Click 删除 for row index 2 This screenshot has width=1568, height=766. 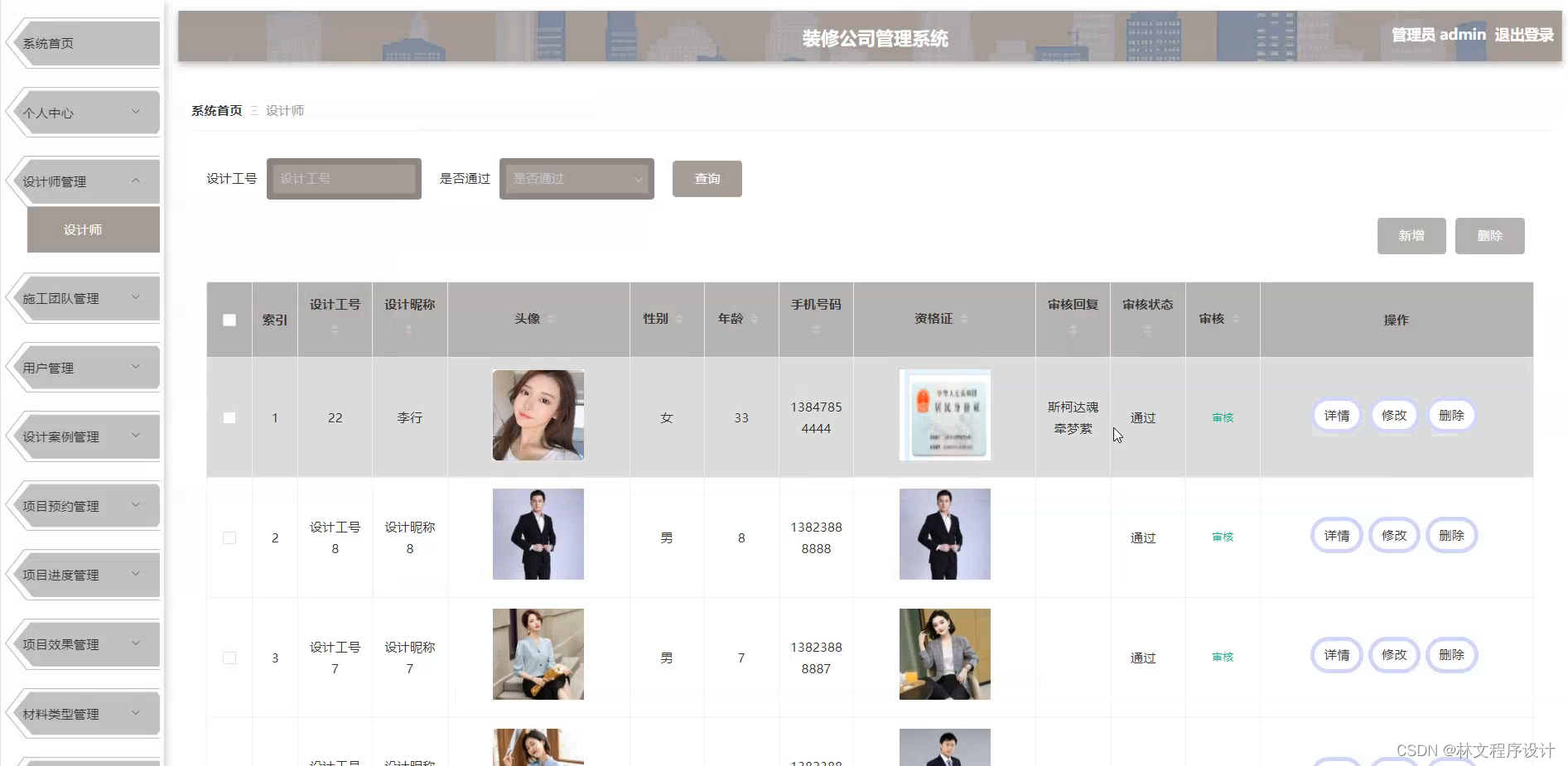click(1451, 536)
